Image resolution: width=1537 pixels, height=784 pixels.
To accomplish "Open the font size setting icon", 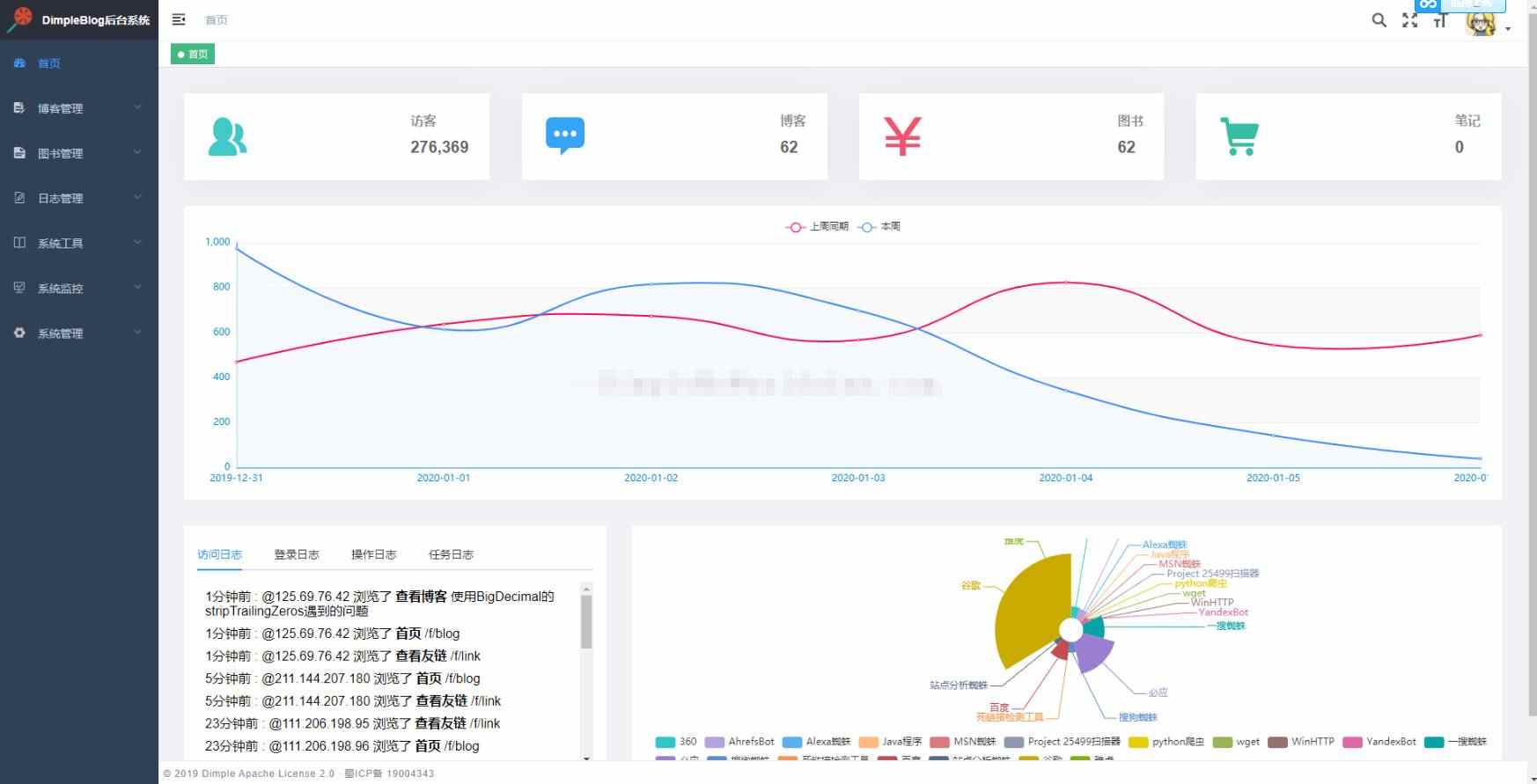I will coord(1440,21).
